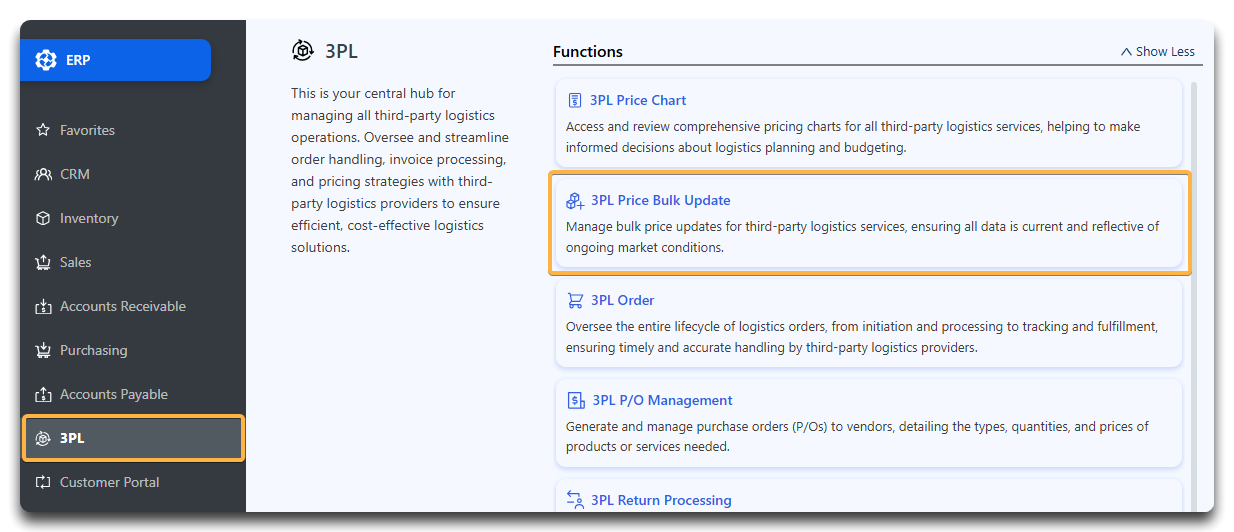This screenshot has width=1234, height=532.
Task: Click the Accounts Receivable icon
Action: [43, 306]
